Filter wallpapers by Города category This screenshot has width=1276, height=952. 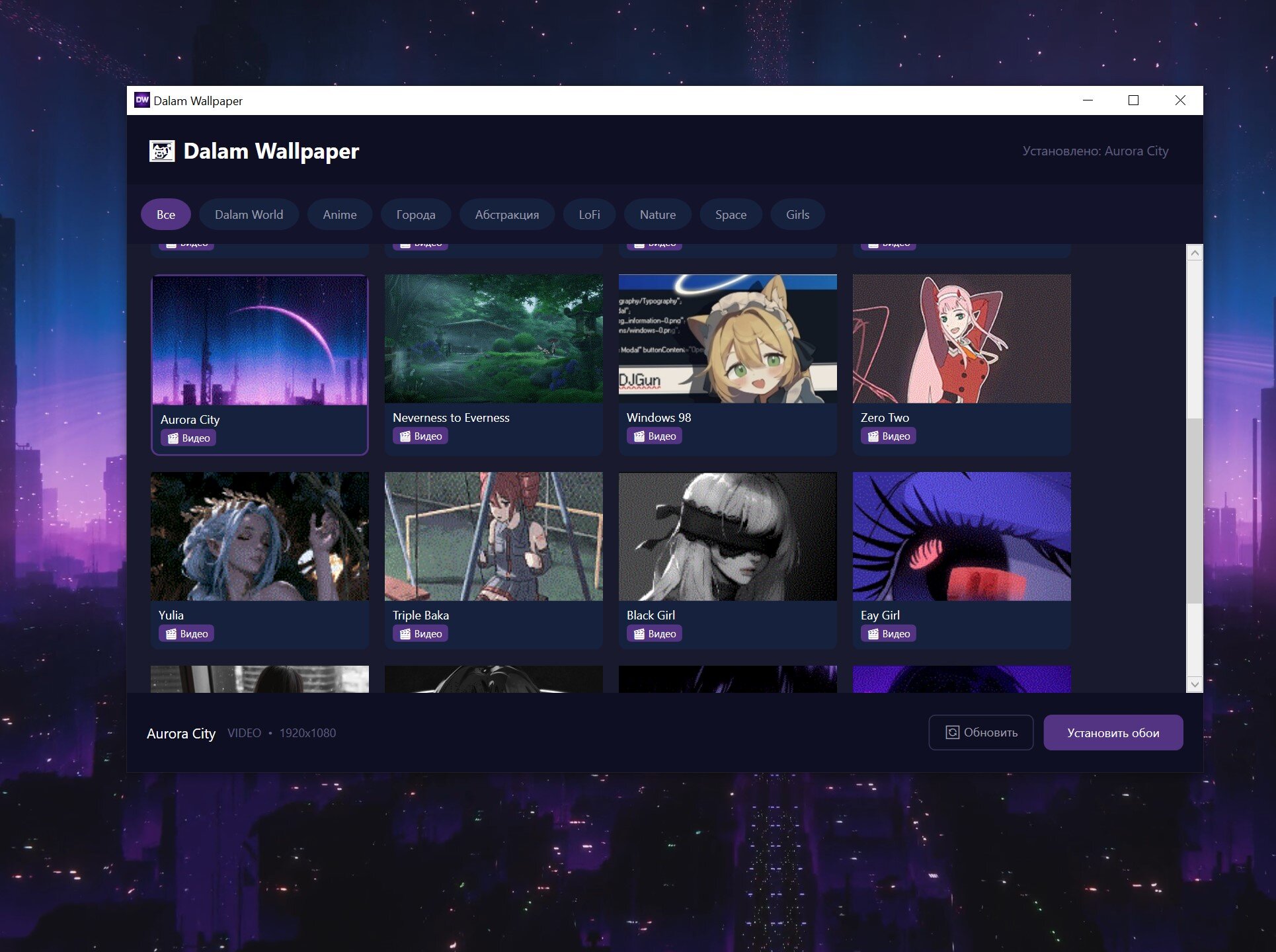416,214
